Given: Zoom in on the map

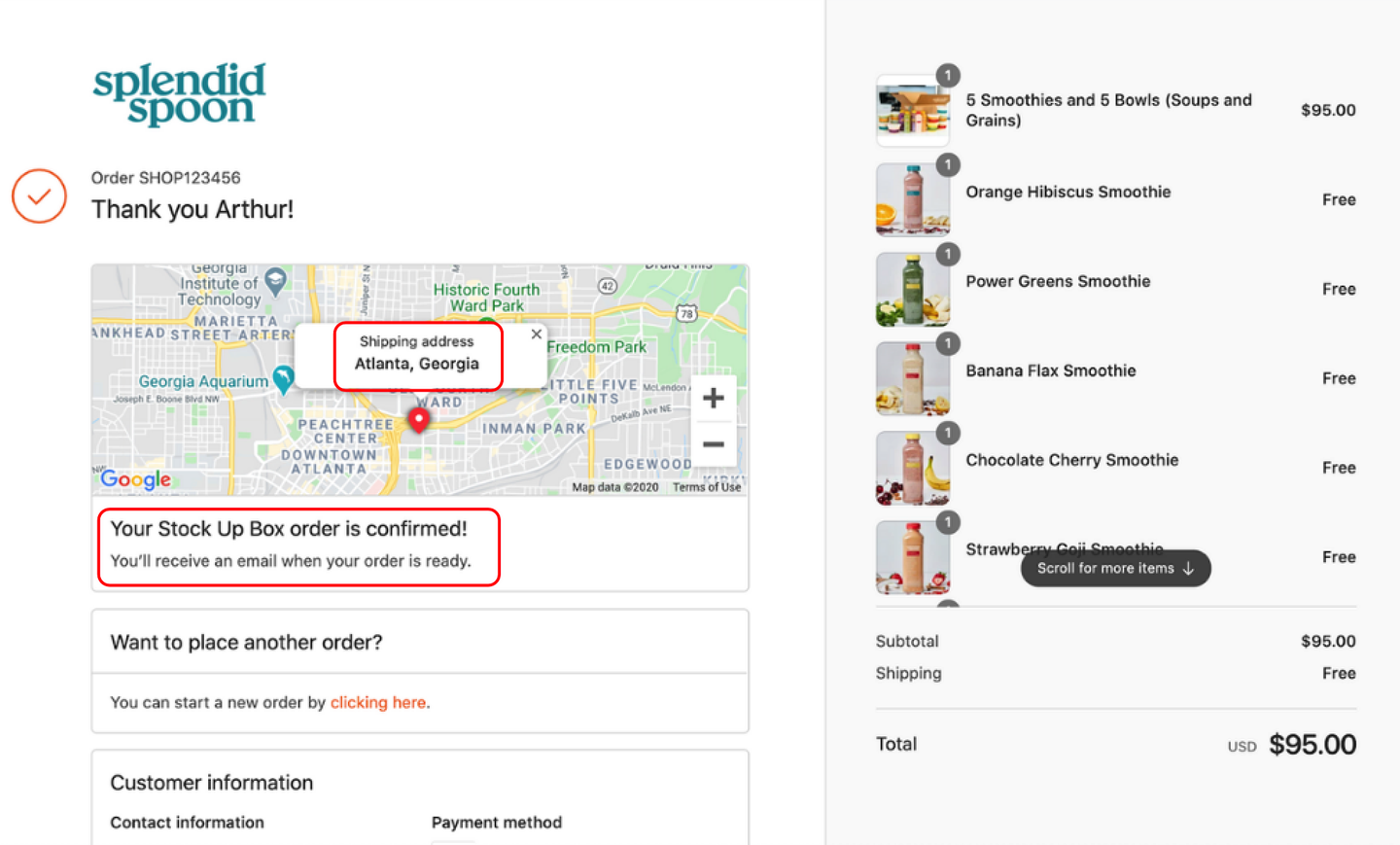Looking at the screenshot, I should [713, 398].
